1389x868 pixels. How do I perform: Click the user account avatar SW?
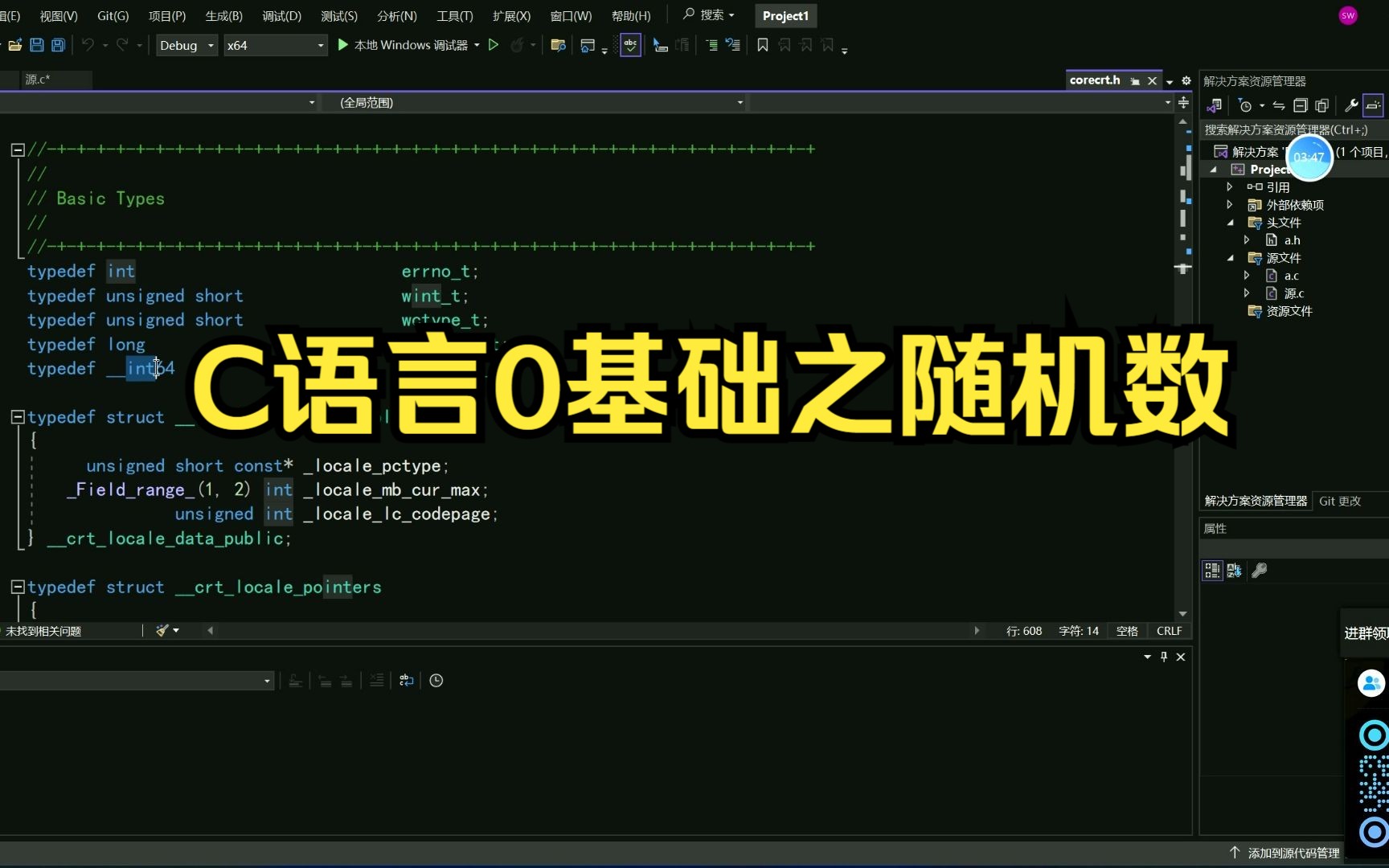(1348, 15)
